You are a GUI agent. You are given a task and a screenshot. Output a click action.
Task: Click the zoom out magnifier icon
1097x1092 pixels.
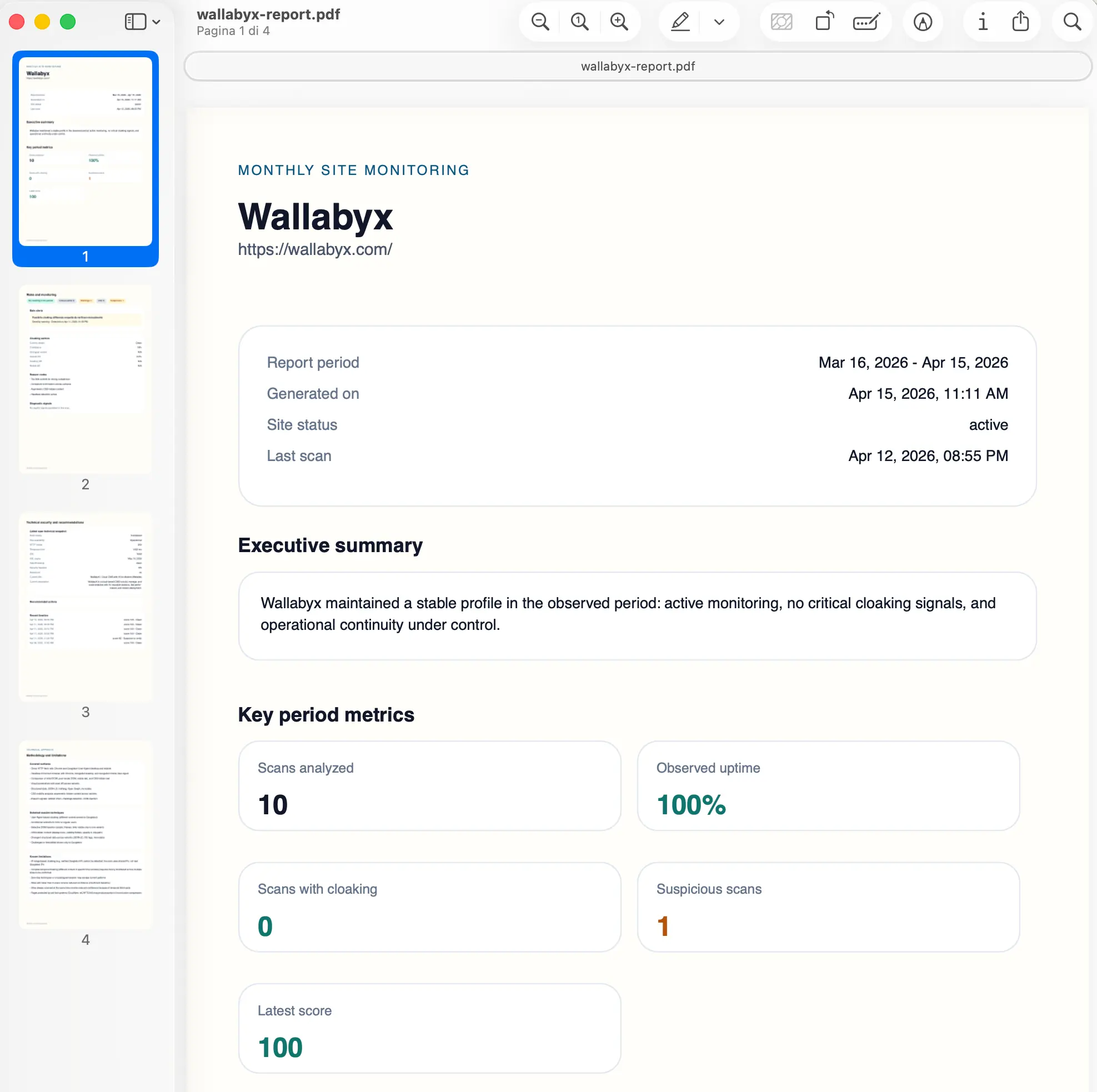coord(539,22)
